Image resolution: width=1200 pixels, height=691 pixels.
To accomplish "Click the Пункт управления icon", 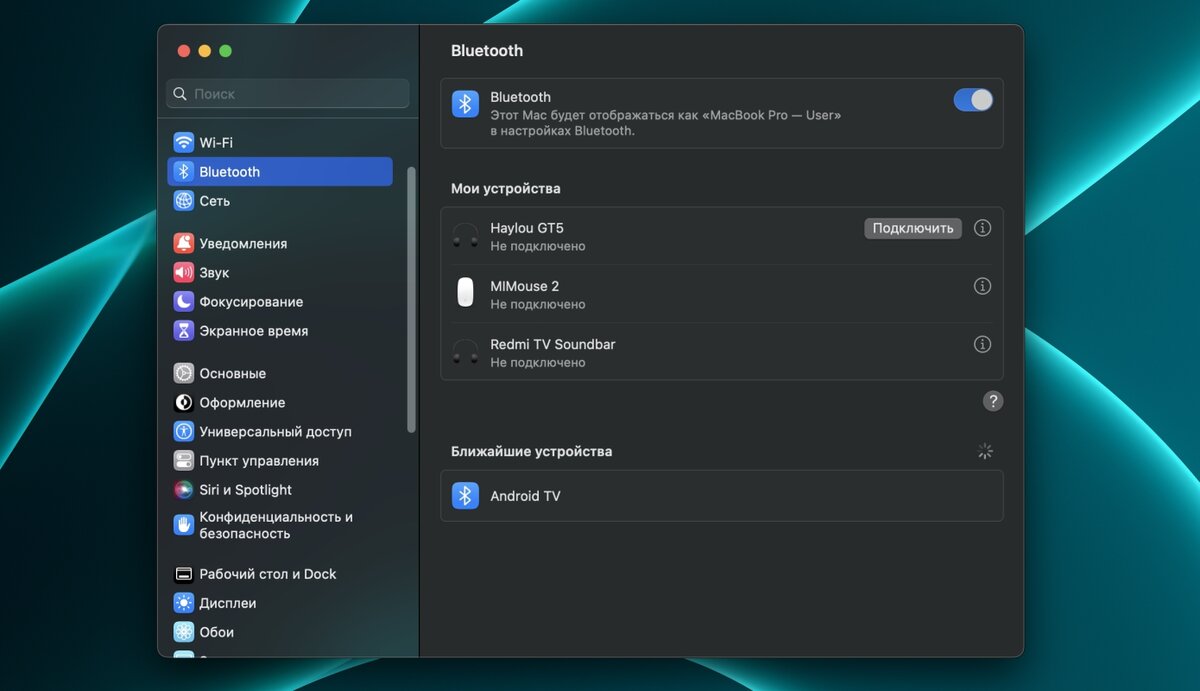I will pos(183,460).
